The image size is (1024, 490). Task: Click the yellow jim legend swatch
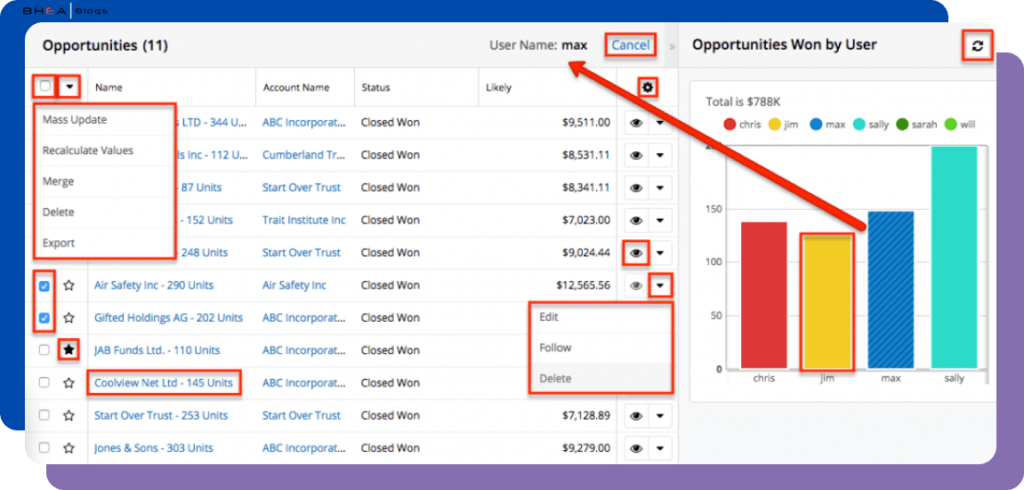click(x=774, y=124)
